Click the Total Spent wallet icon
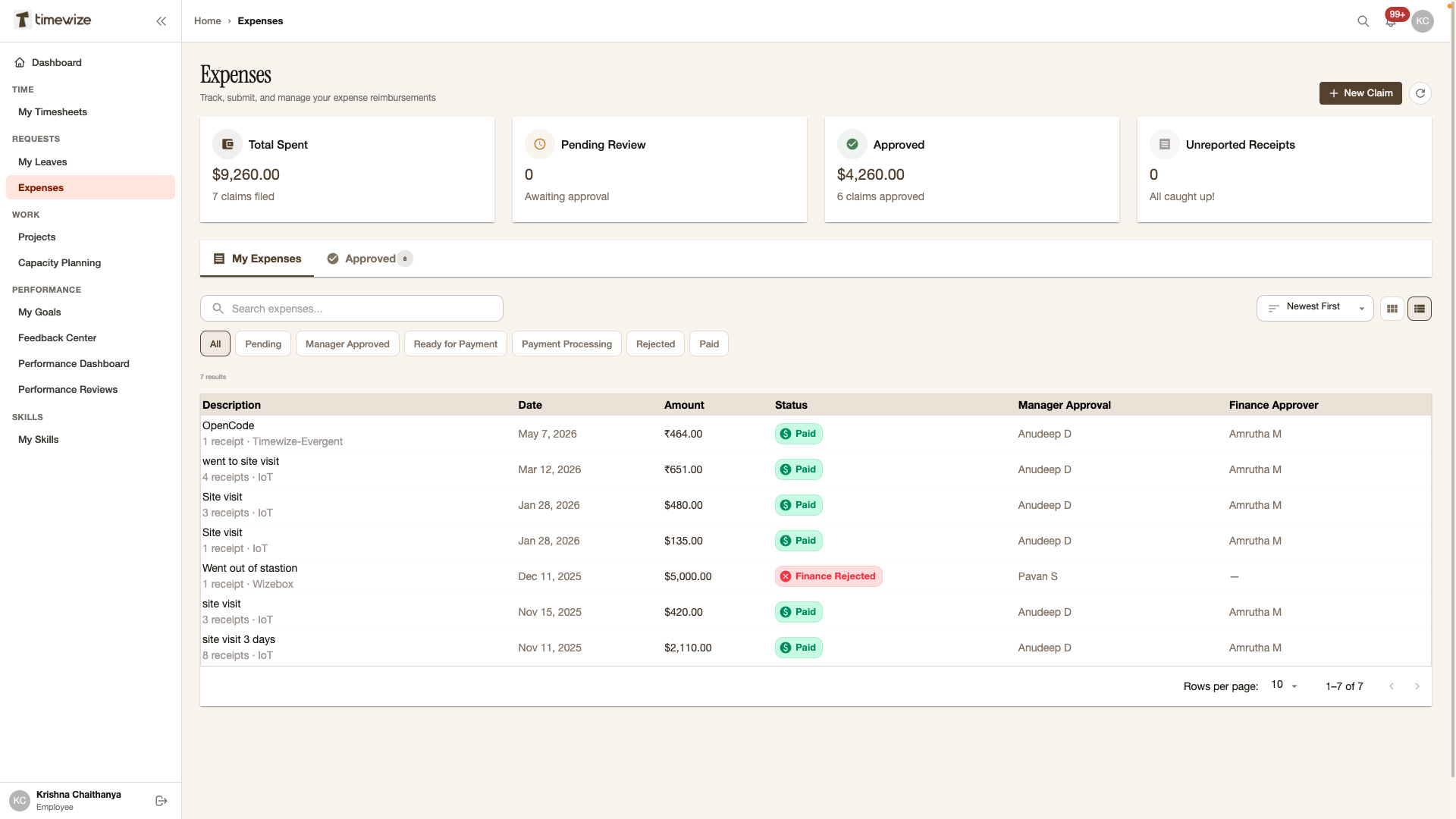The image size is (1456, 819). pyautogui.click(x=227, y=144)
